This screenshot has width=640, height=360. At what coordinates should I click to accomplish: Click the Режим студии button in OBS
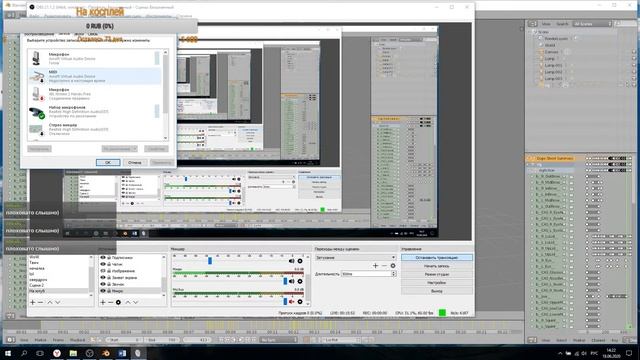[x=436, y=274]
